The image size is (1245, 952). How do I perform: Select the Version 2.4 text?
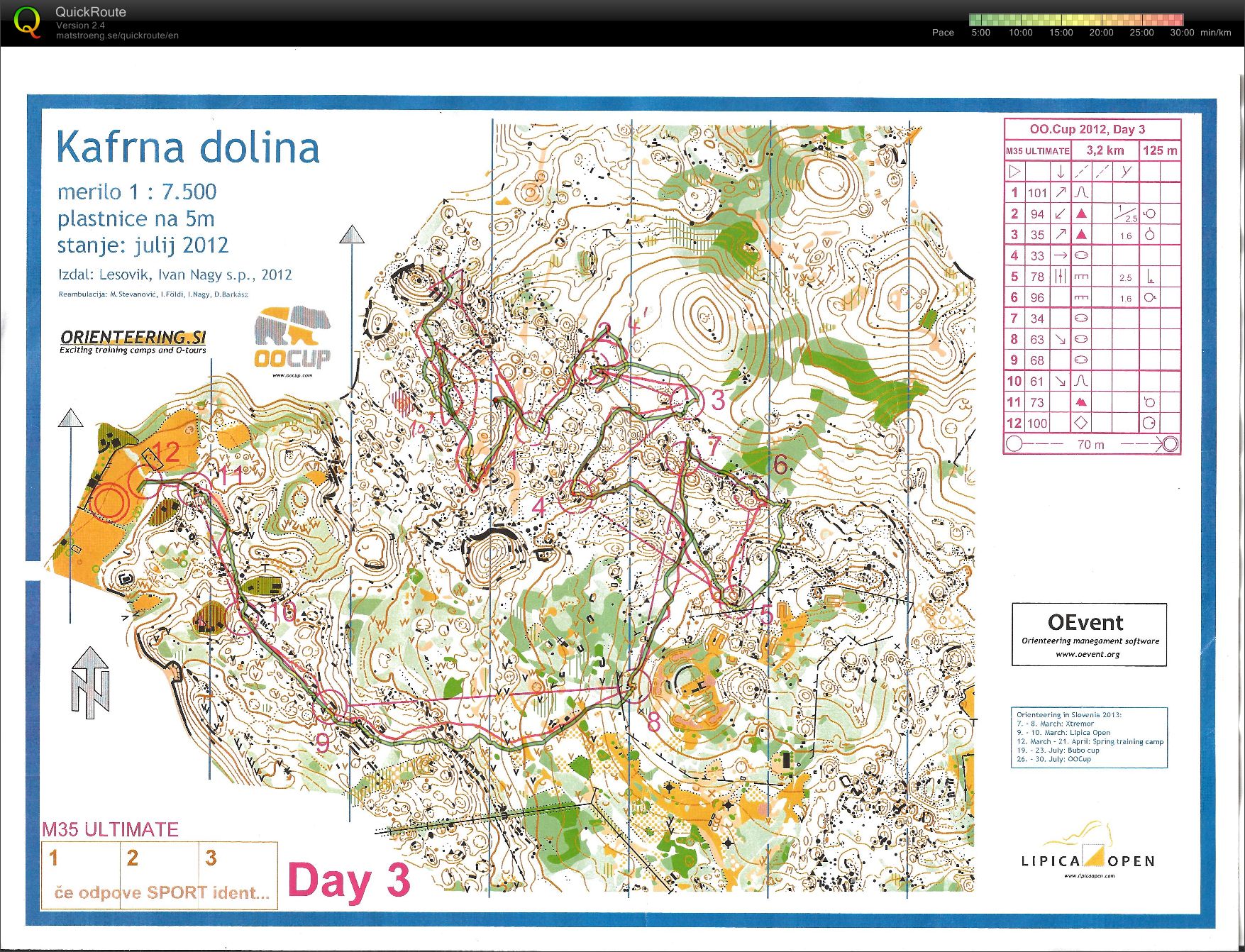80,25
